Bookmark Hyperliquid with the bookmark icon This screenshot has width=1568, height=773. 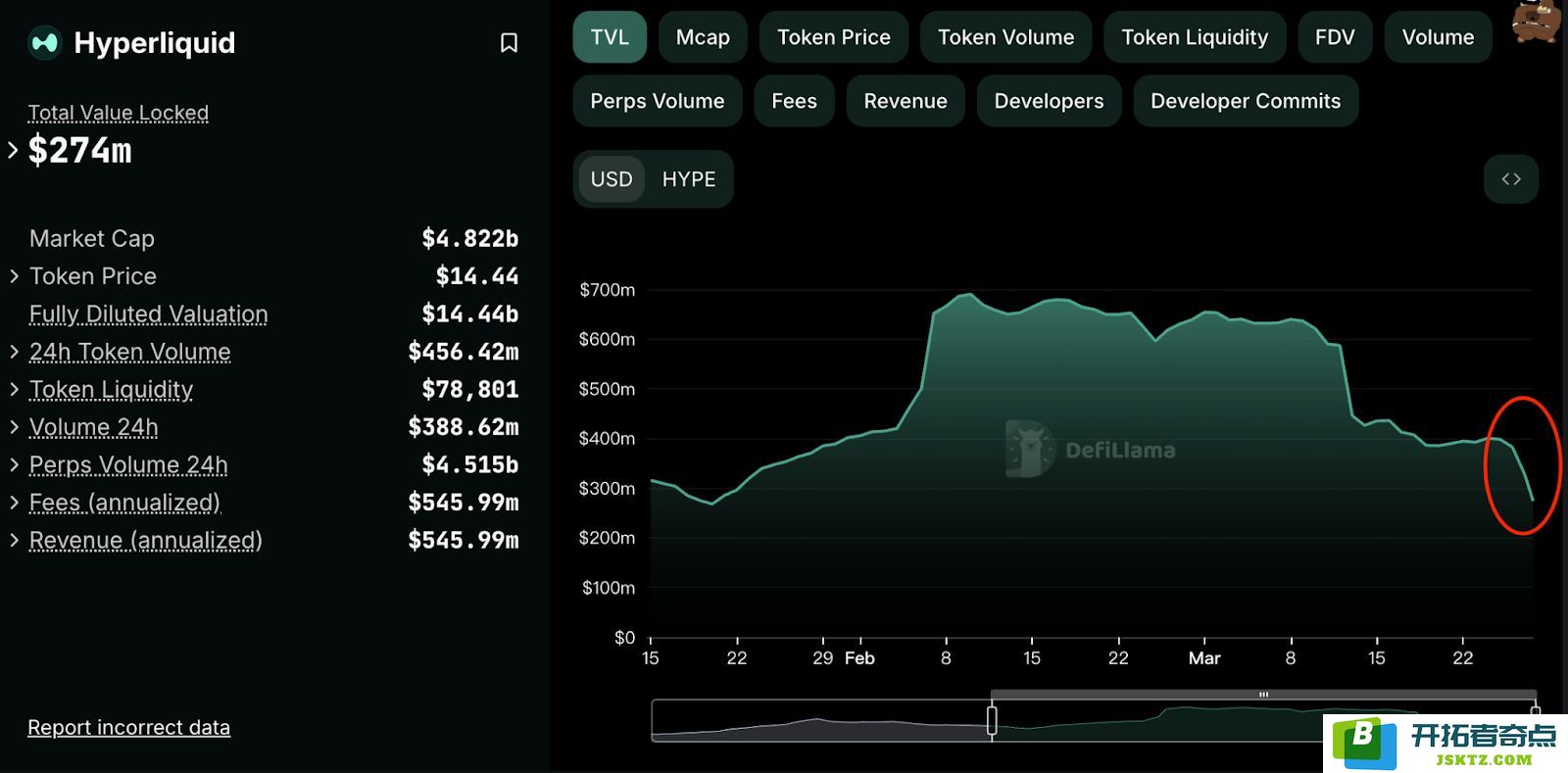point(509,43)
